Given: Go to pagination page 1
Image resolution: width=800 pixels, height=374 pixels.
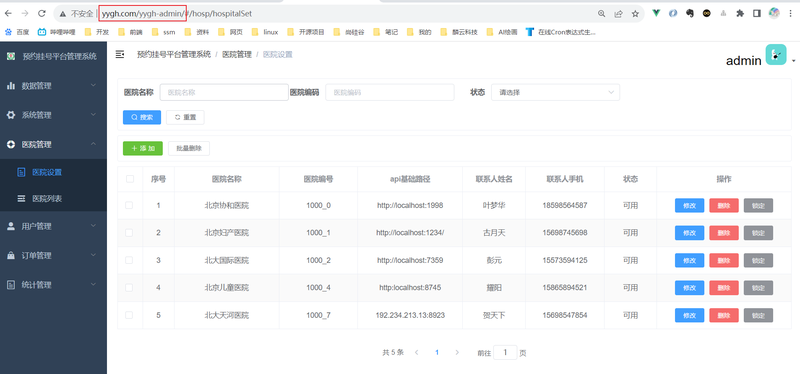Looking at the screenshot, I should click(437, 353).
